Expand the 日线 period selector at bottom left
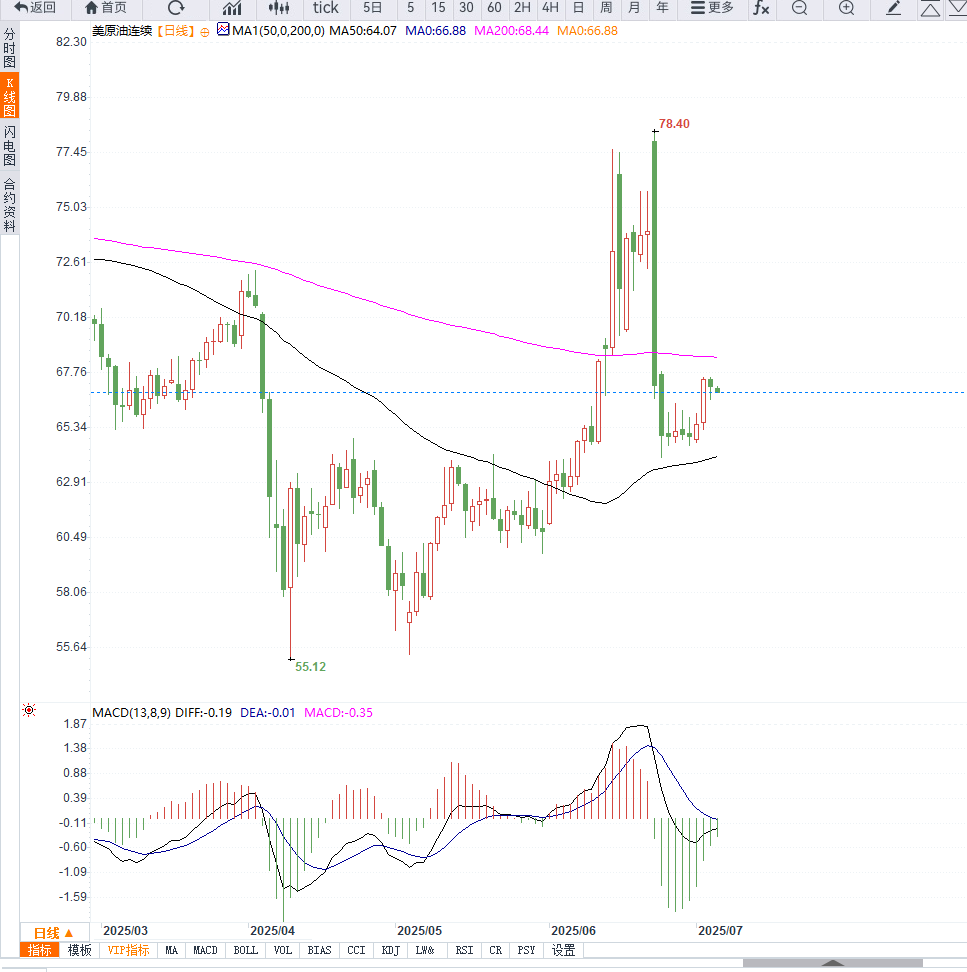Image resolution: width=967 pixels, height=972 pixels. click(x=54, y=932)
